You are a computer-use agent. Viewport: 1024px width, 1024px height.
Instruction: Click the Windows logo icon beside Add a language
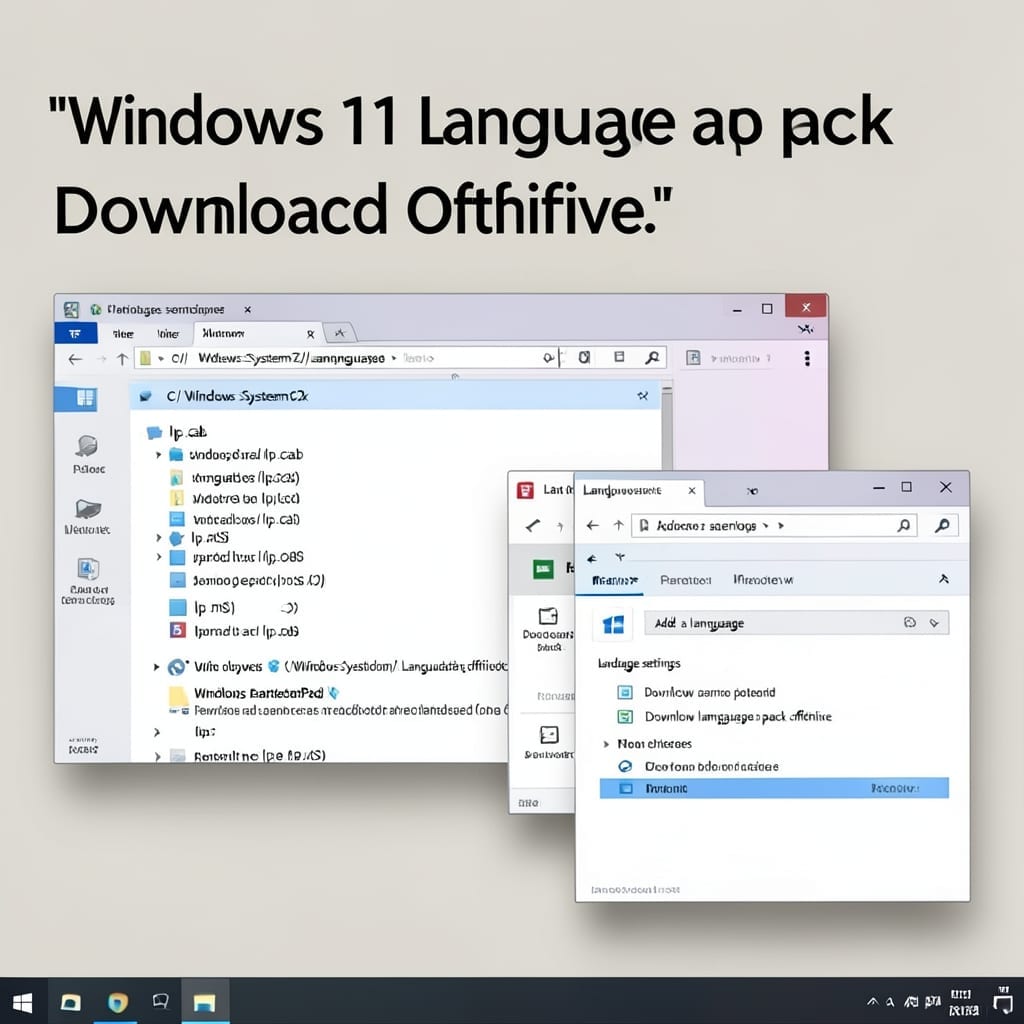[x=613, y=624]
